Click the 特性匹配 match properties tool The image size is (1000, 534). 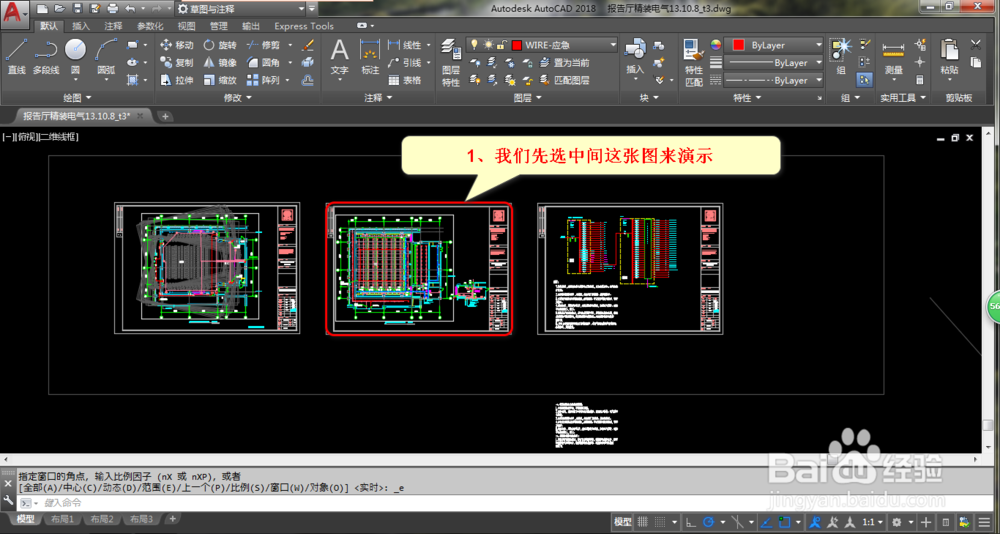click(693, 63)
